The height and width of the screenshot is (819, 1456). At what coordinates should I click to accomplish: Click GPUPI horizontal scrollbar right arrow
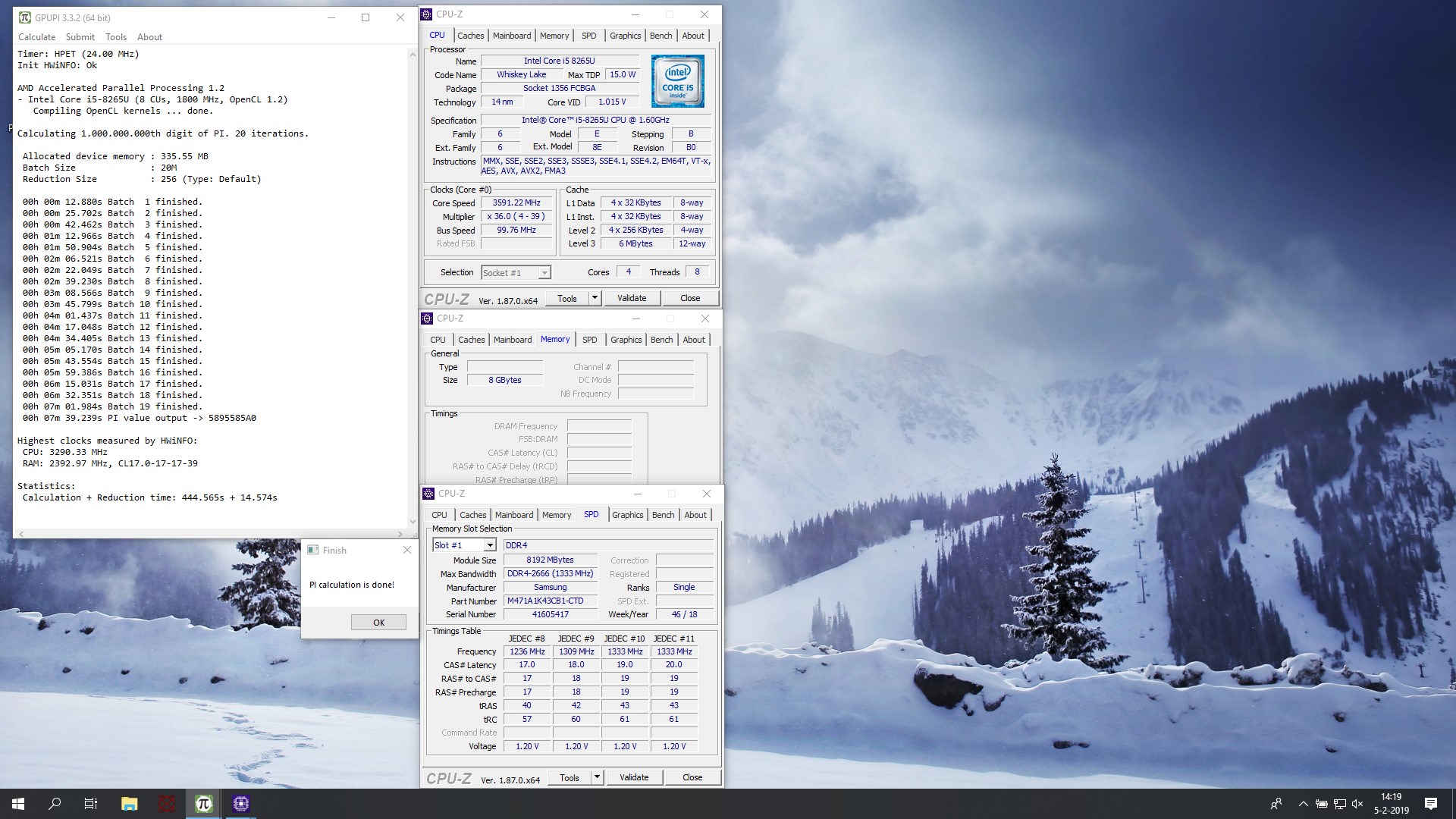(402, 534)
